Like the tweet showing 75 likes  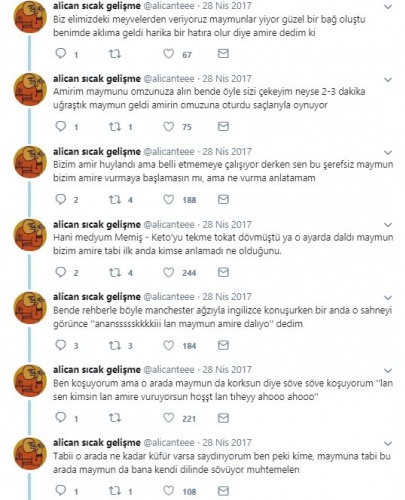[x=169, y=126]
